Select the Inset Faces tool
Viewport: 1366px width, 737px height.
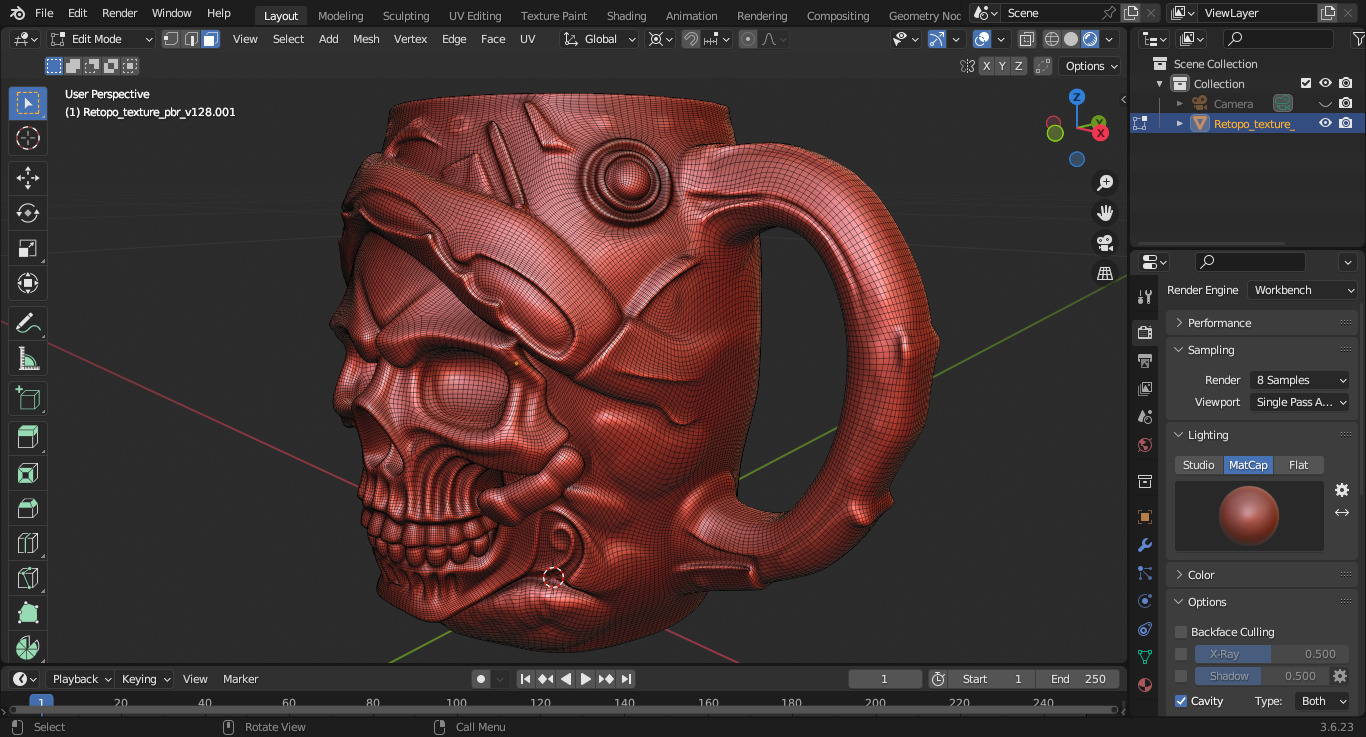point(28,472)
